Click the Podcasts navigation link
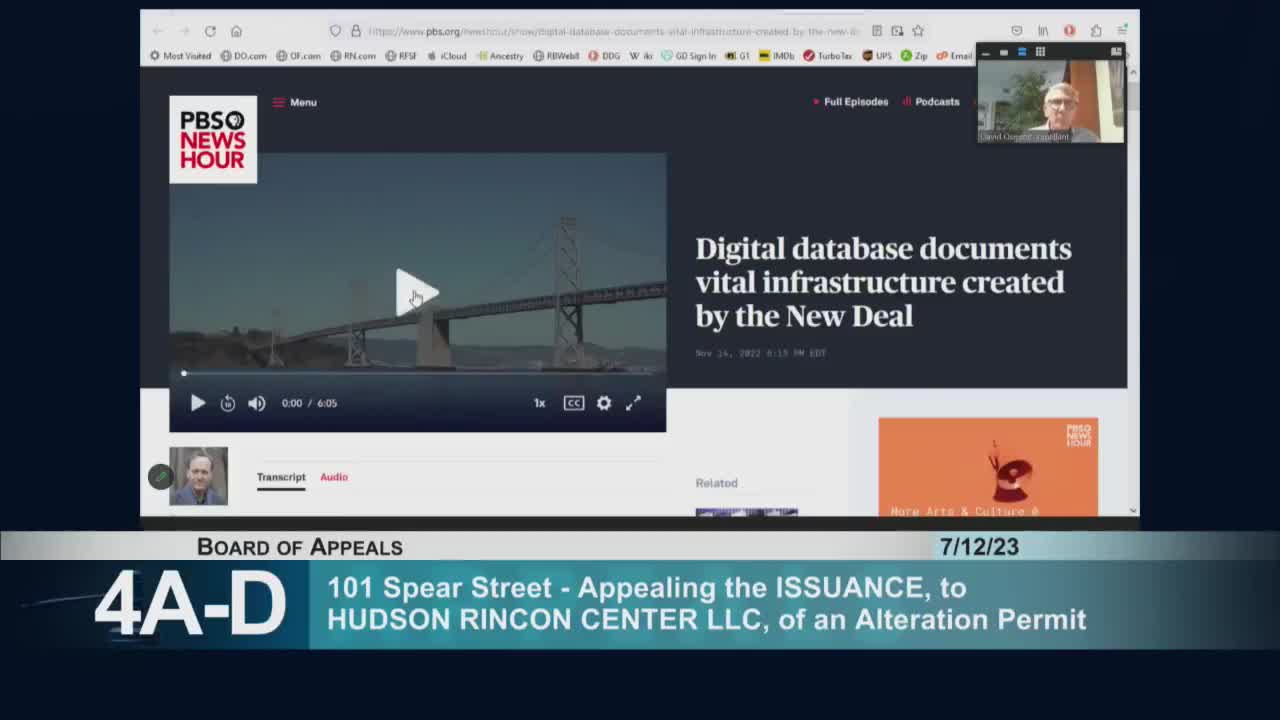Viewport: 1280px width, 720px height. point(935,101)
